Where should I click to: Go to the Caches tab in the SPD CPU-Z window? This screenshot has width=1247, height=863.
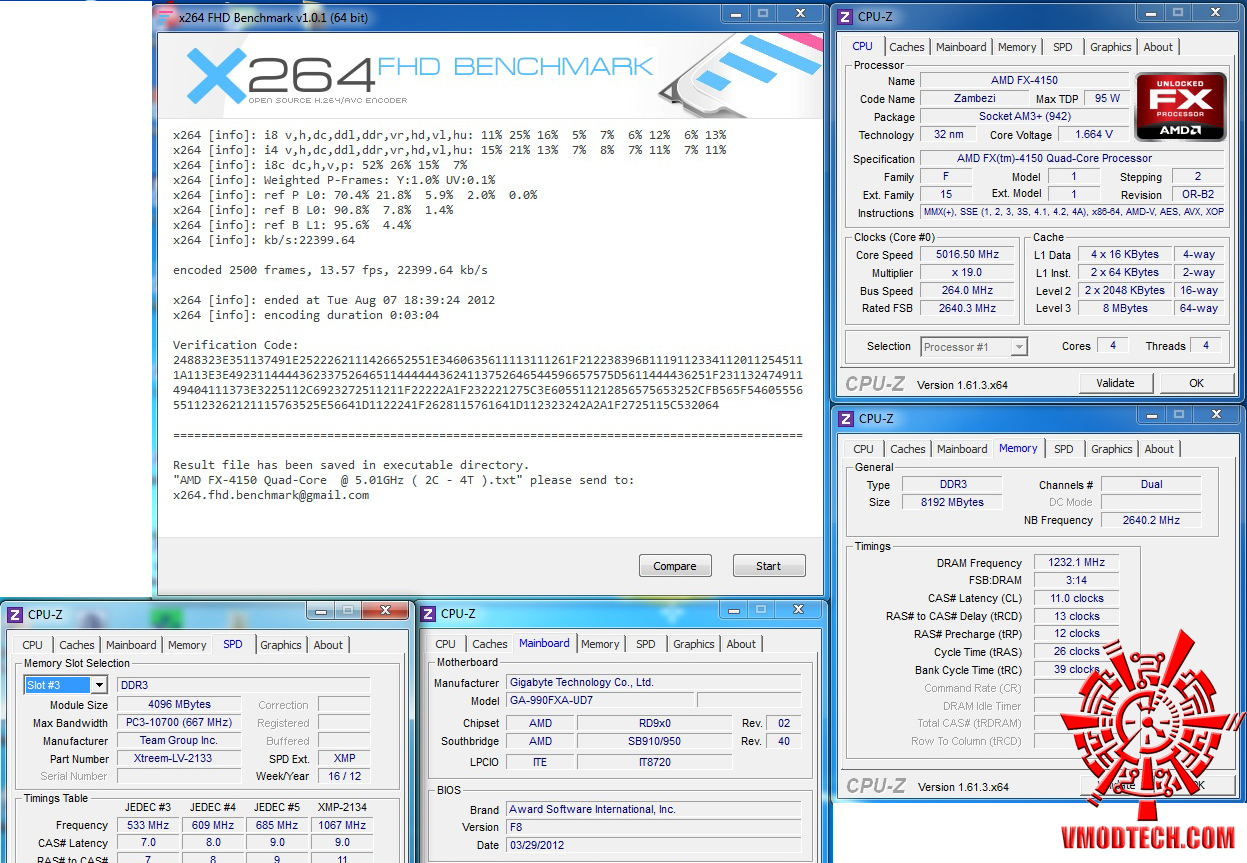(x=77, y=645)
